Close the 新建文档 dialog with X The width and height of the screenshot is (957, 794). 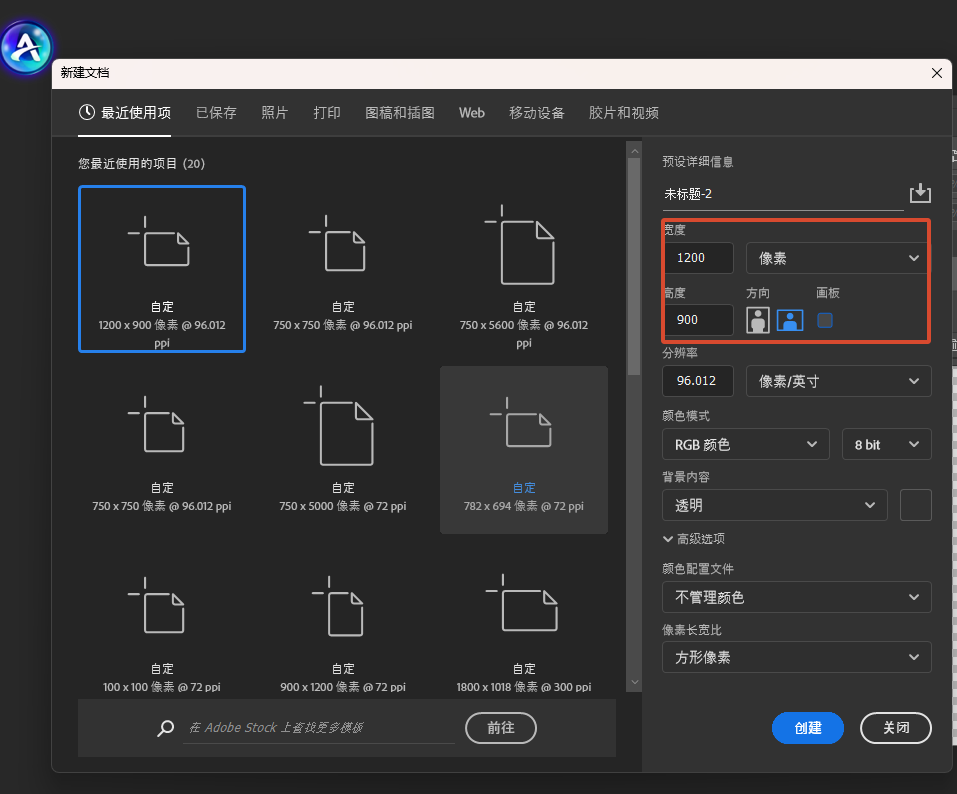[x=937, y=73]
